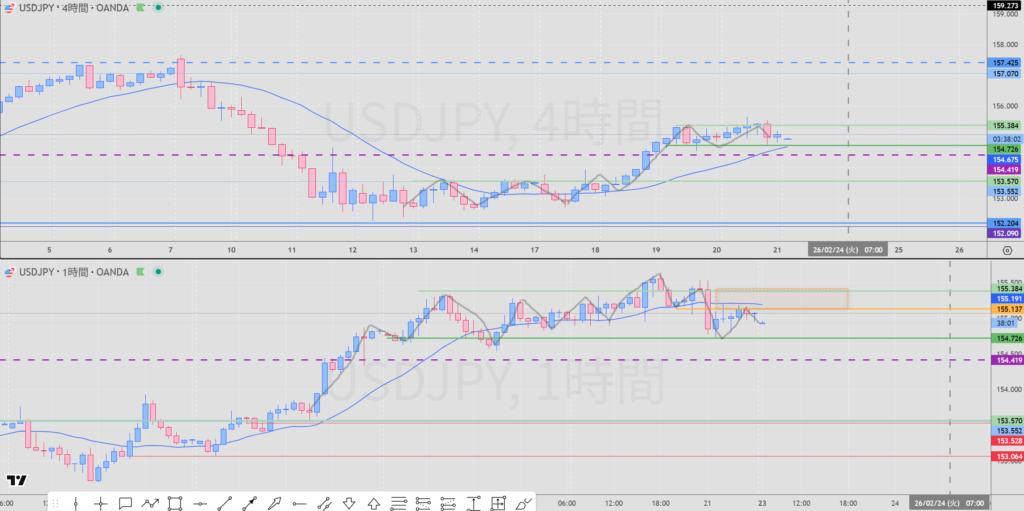Click the TradingView logo in bottom-left
The height and width of the screenshot is (511, 1024).
15,481
